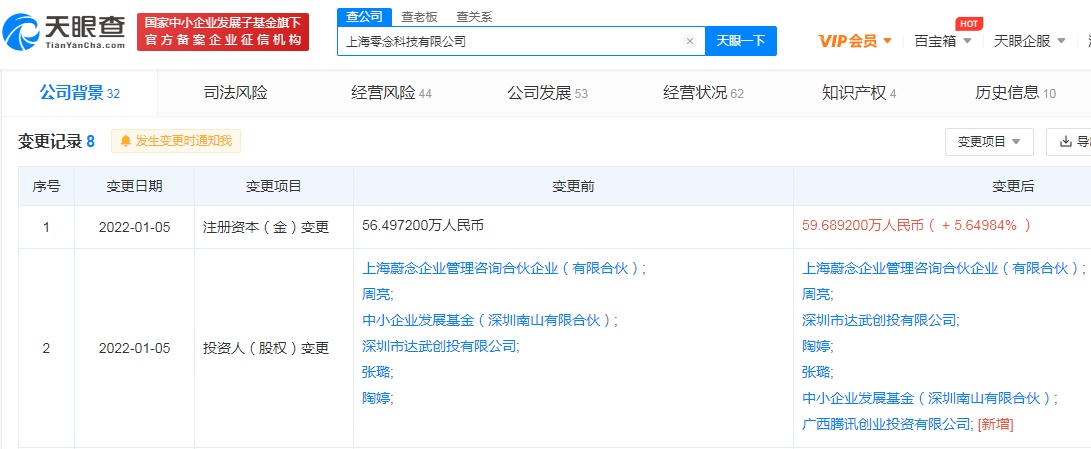Image resolution: width=1091 pixels, height=449 pixels.
Task: Switch to the 经营风险 tab
Action: click(391, 93)
